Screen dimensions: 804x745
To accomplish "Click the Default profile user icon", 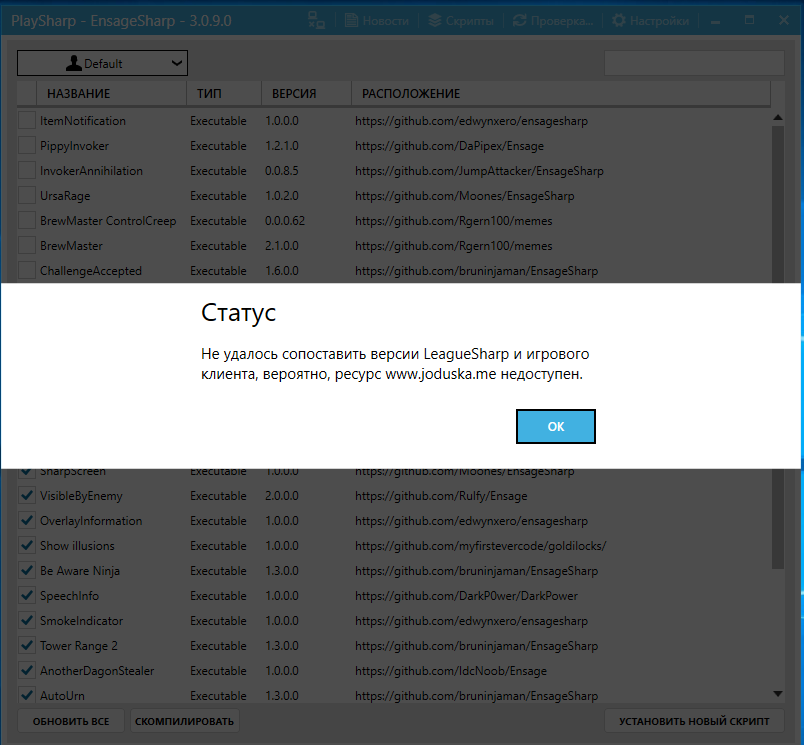I will click(x=74, y=63).
